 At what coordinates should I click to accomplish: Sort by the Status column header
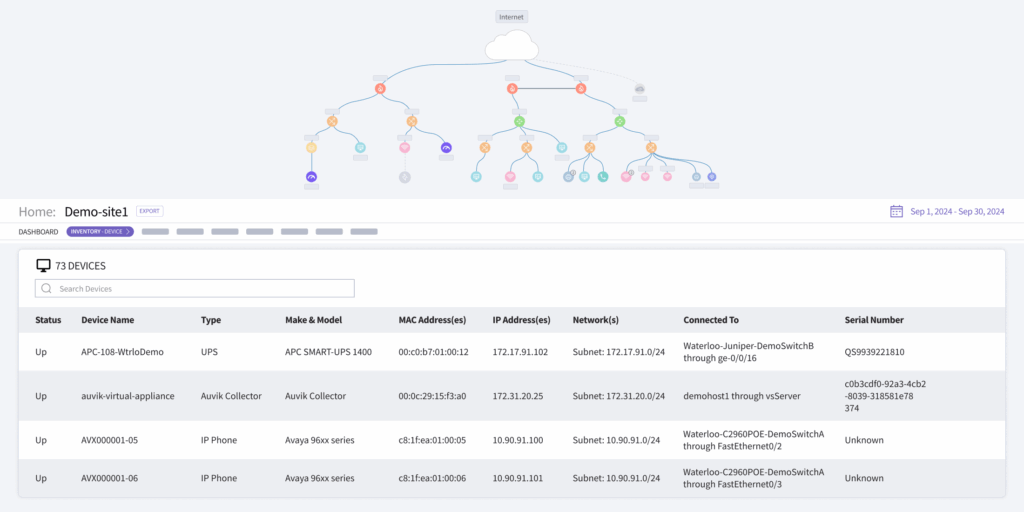tap(48, 320)
